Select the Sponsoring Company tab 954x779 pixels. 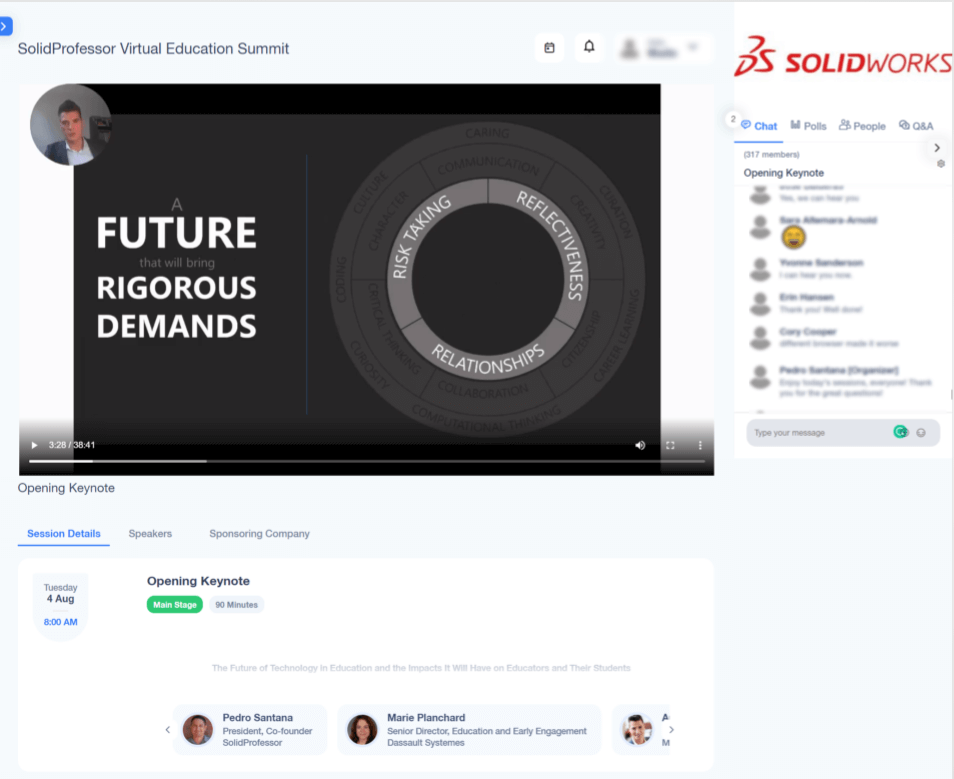pos(259,534)
